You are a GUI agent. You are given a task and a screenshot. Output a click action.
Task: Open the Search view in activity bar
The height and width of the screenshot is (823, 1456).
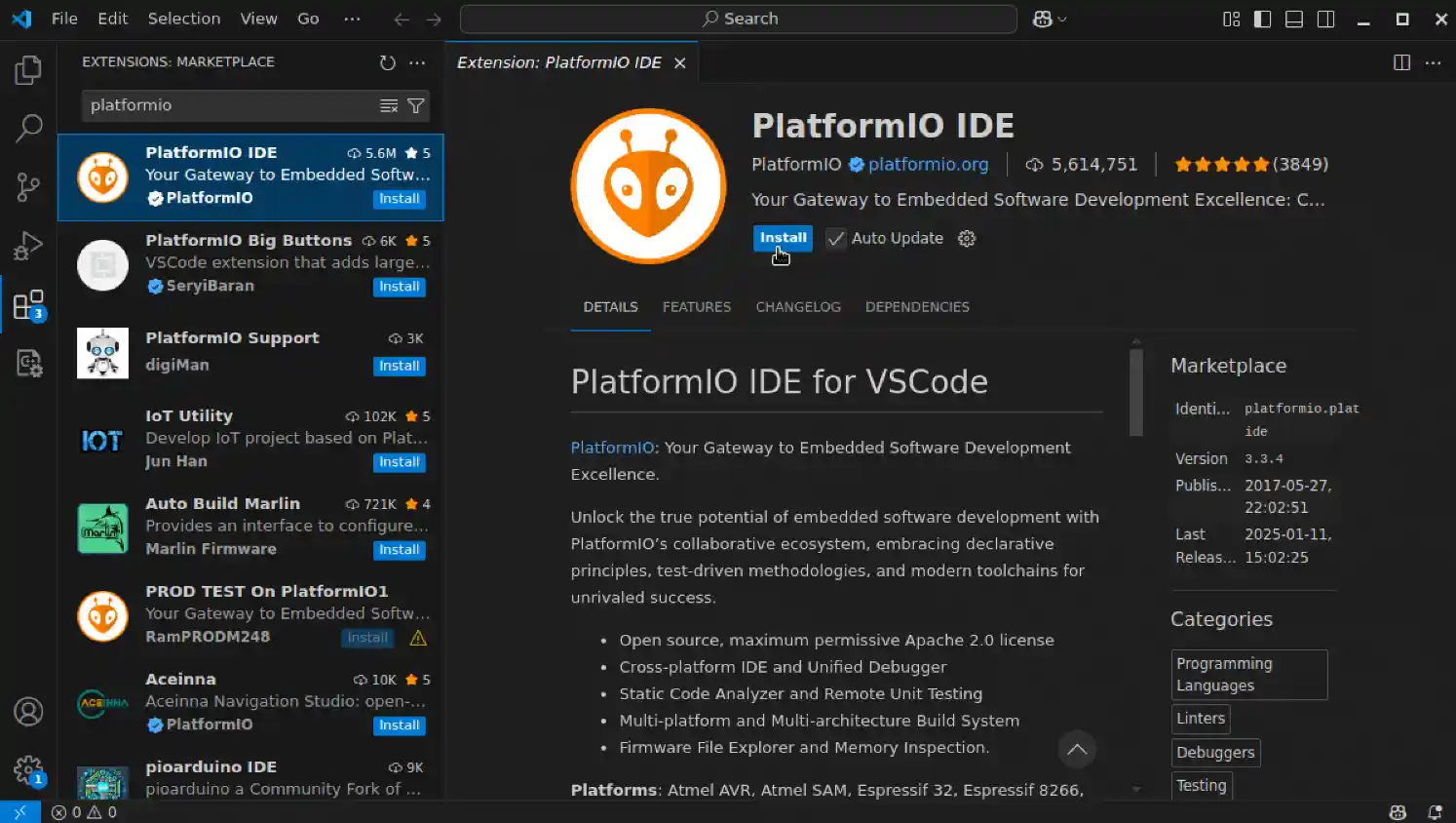coord(28,128)
